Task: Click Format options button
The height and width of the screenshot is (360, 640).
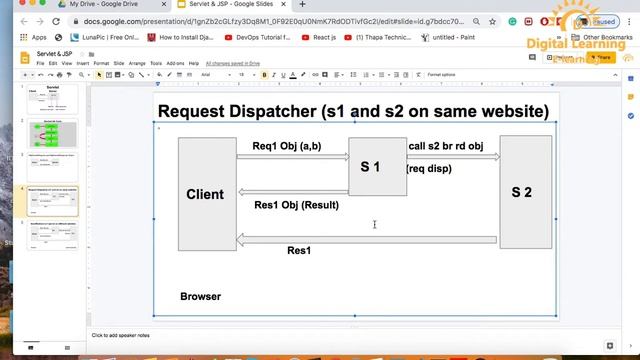Action: pyautogui.click(x=441, y=75)
